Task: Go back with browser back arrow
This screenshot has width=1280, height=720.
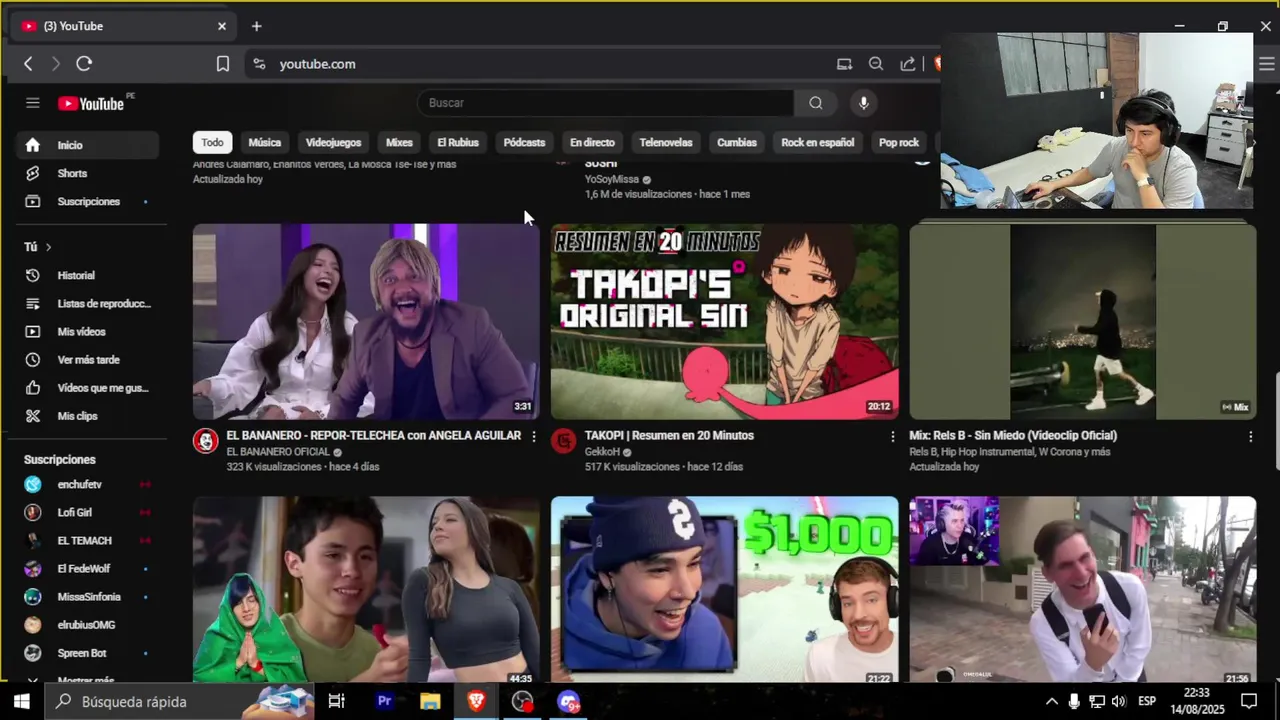Action: pyautogui.click(x=28, y=64)
